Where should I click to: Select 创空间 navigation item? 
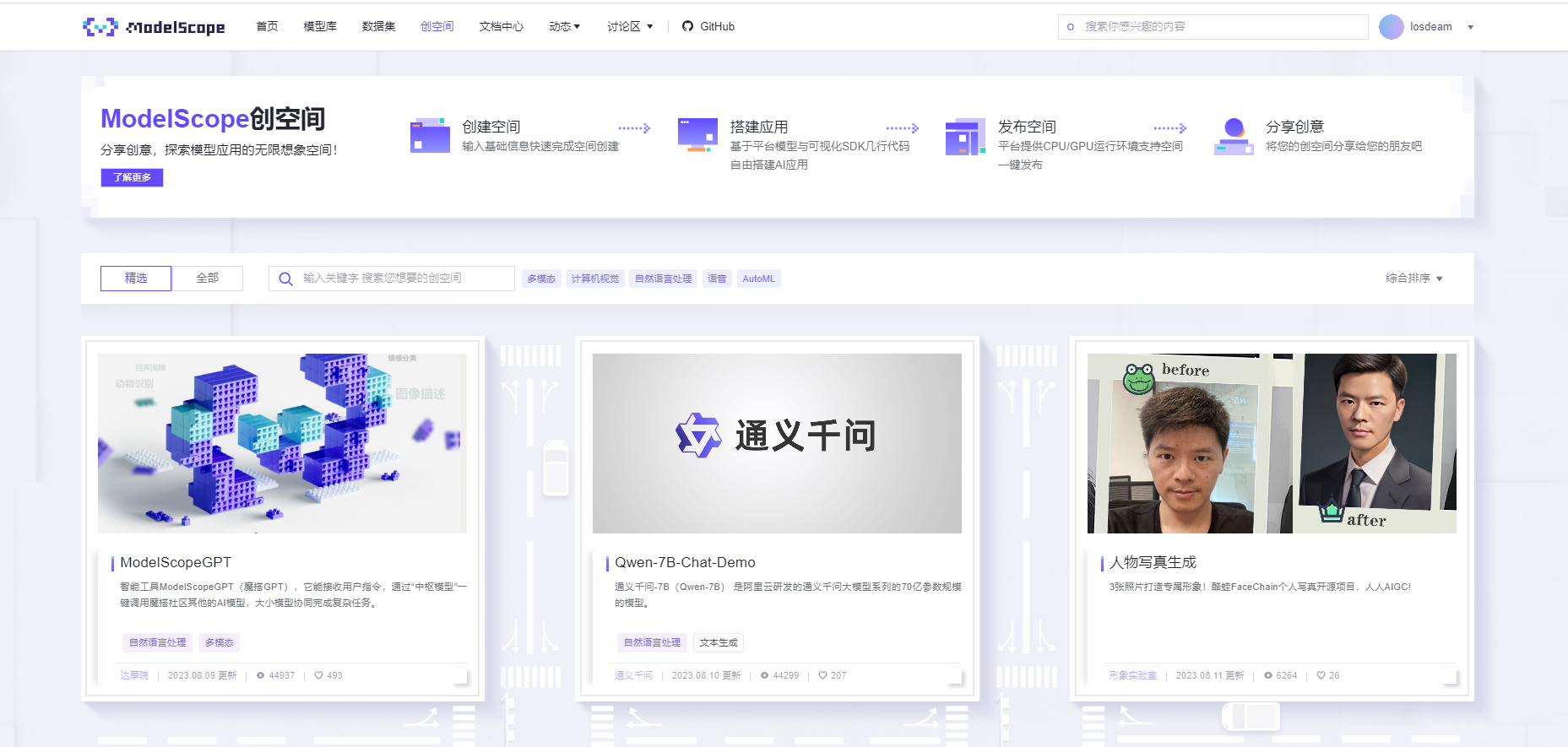coord(437,26)
